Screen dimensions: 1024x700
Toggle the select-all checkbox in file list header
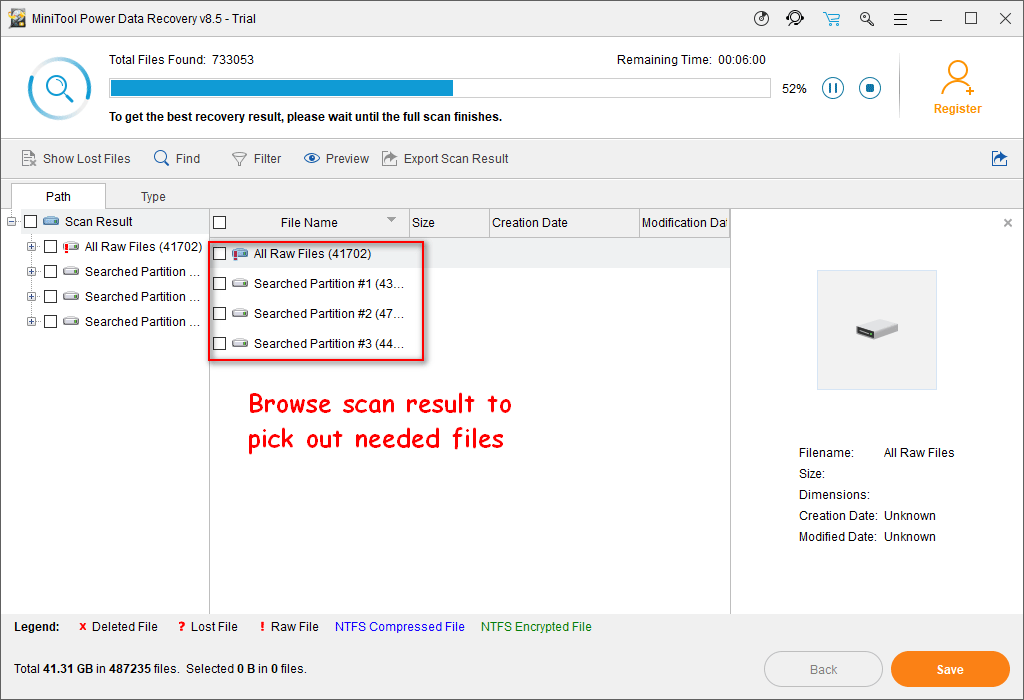point(220,223)
